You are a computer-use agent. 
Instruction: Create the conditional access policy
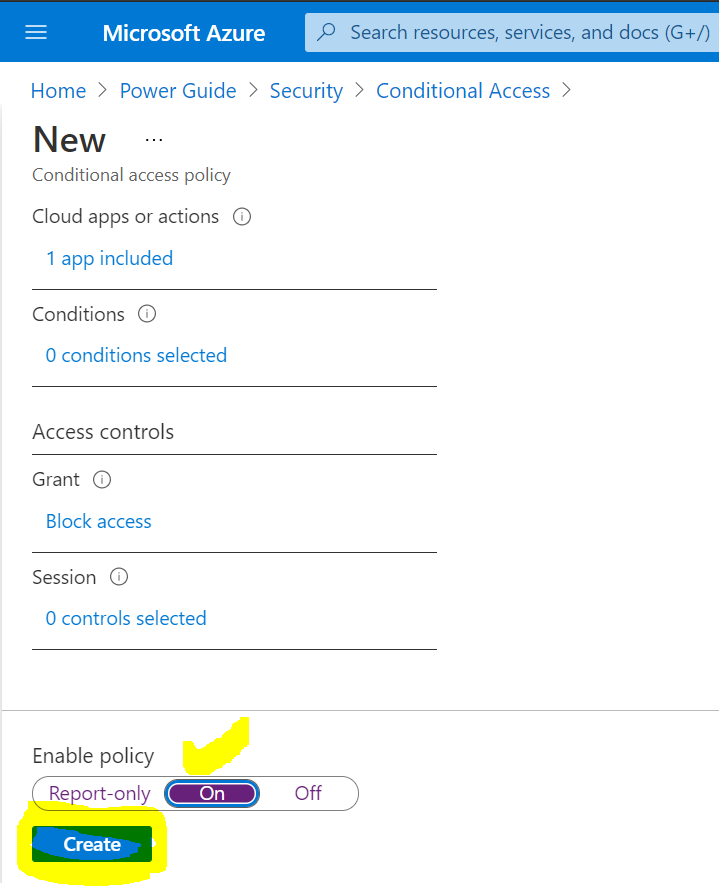91,844
